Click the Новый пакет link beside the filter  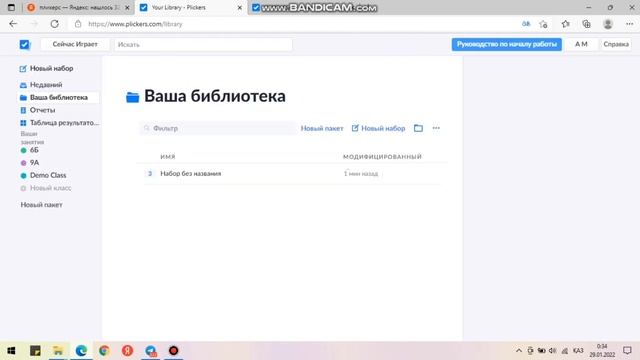click(x=322, y=128)
